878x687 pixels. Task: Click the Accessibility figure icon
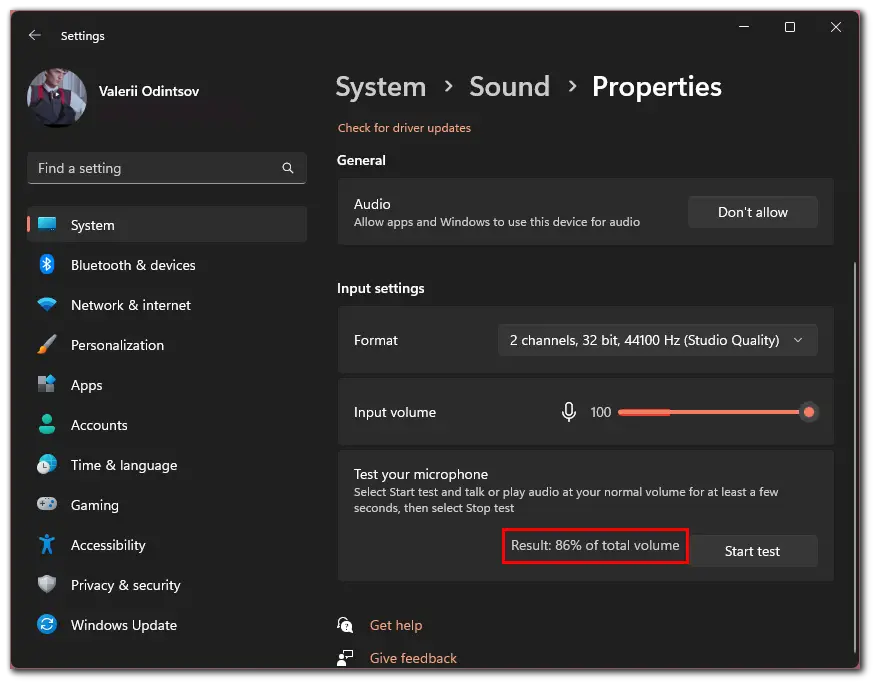point(47,544)
